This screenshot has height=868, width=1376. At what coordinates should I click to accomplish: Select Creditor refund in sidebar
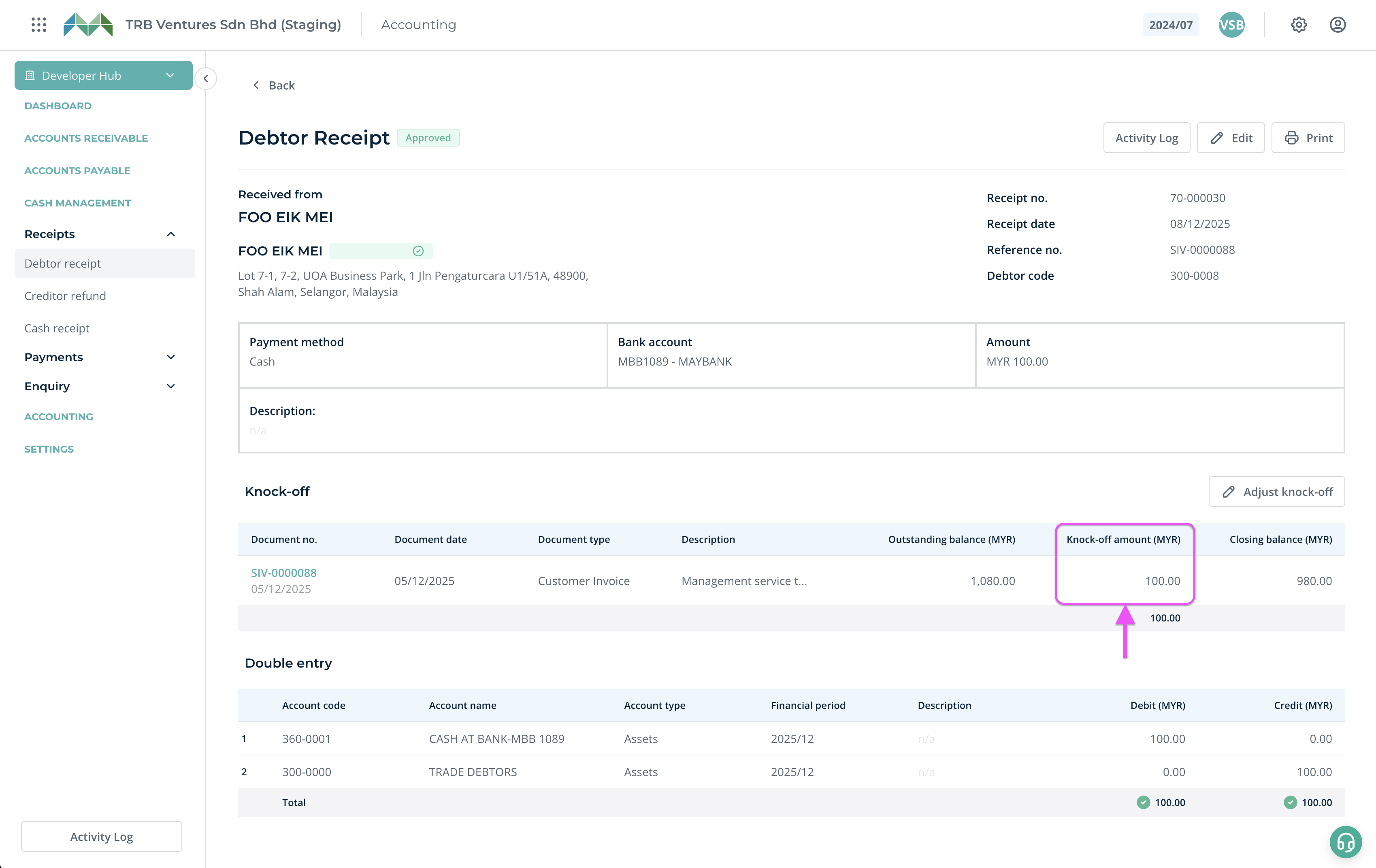pos(65,296)
